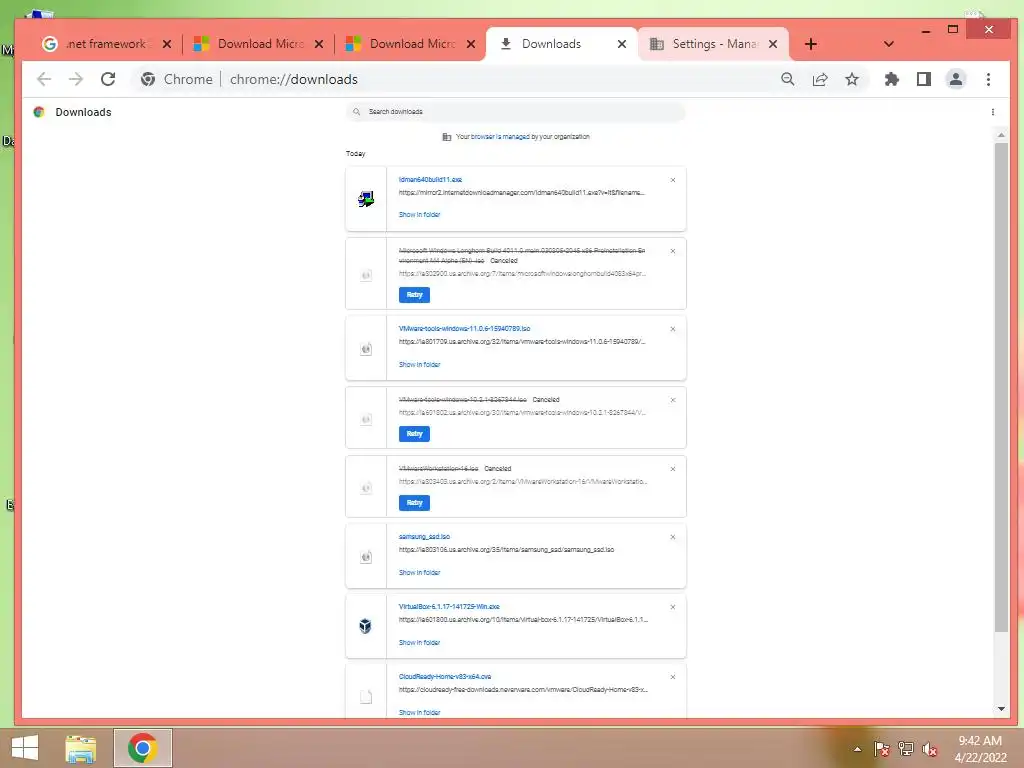Open the Downloads page three-dot more actions menu

[x=993, y=112]
